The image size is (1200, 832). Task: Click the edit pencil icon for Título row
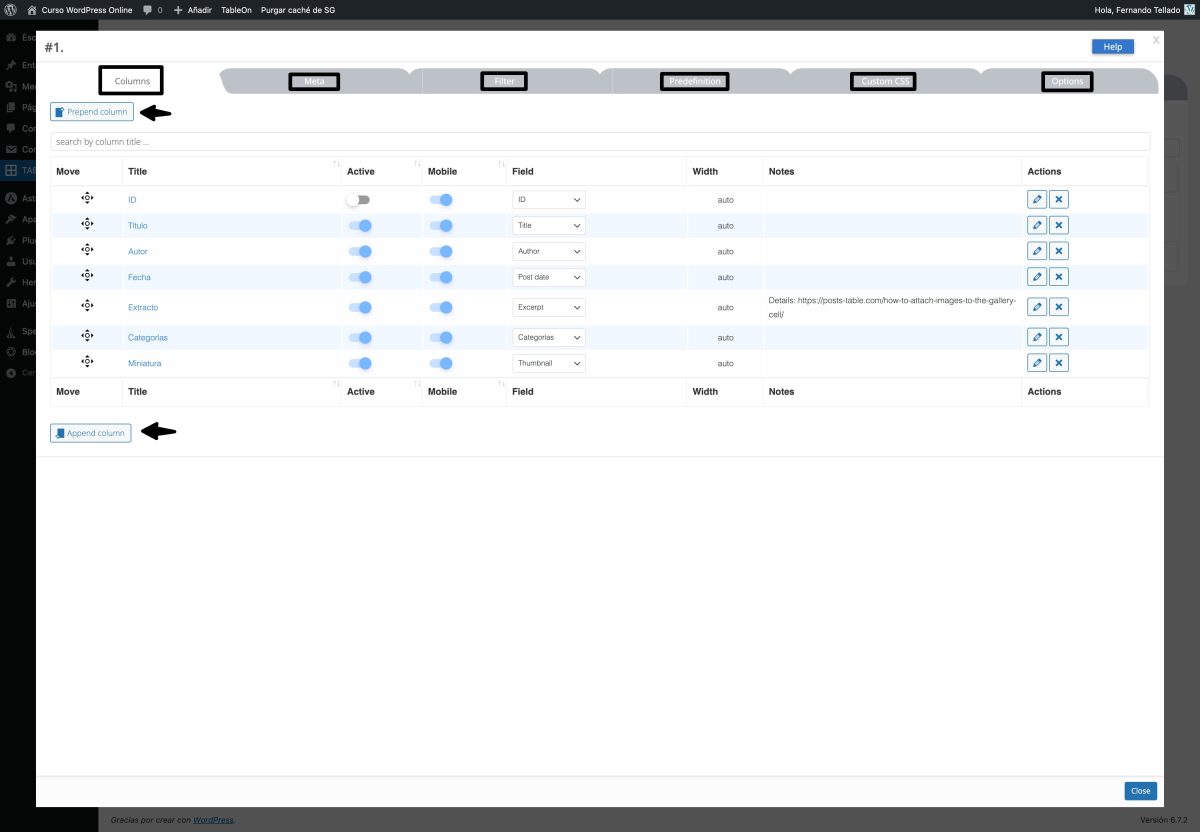(1037, 225)
